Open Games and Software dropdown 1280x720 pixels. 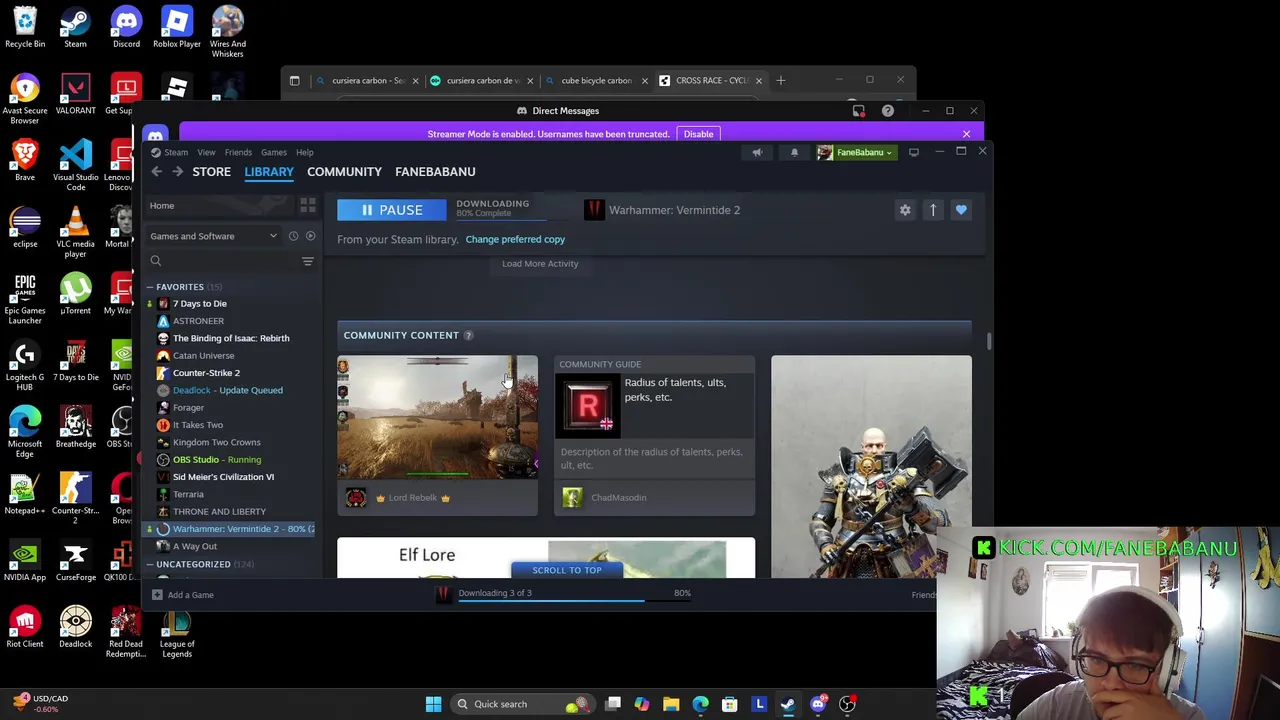pyautogui.click(x=213, y=236)
